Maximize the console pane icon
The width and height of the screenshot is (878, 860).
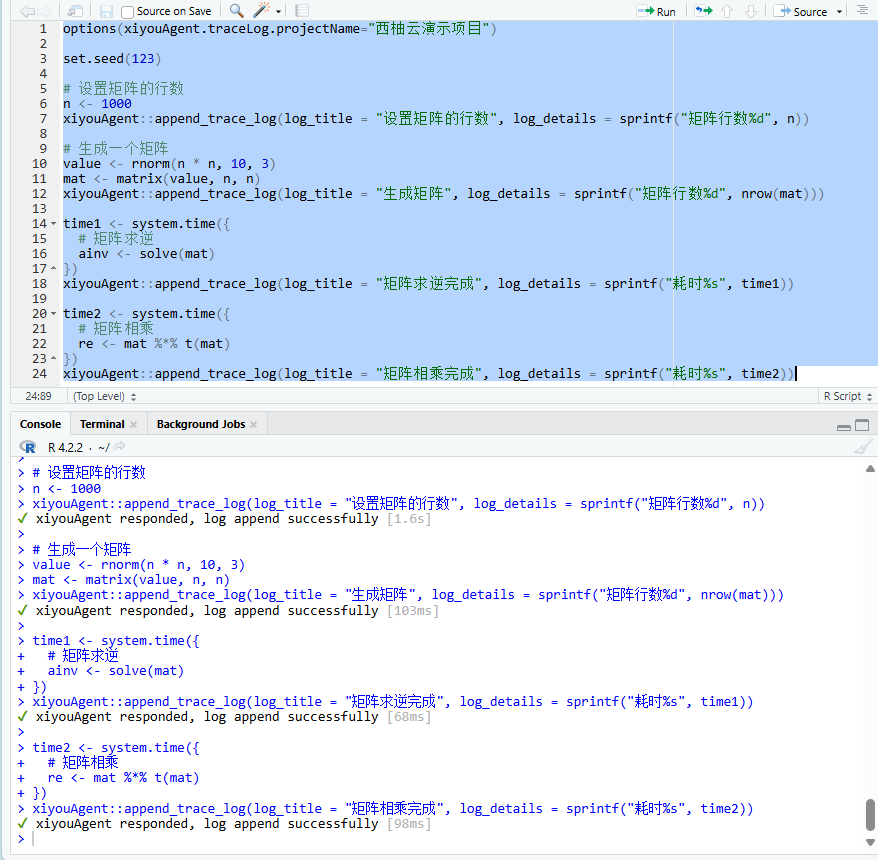(x=862, y=425)
